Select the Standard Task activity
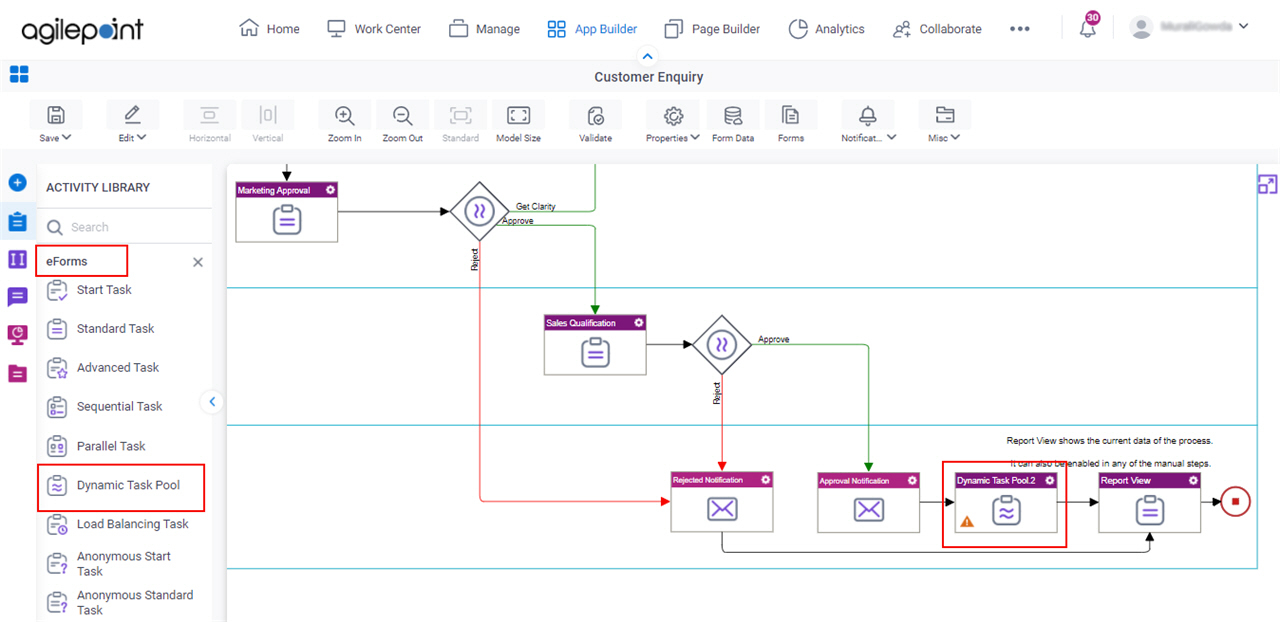Viewport: 1280px width, 622px height. coord(116,328)
